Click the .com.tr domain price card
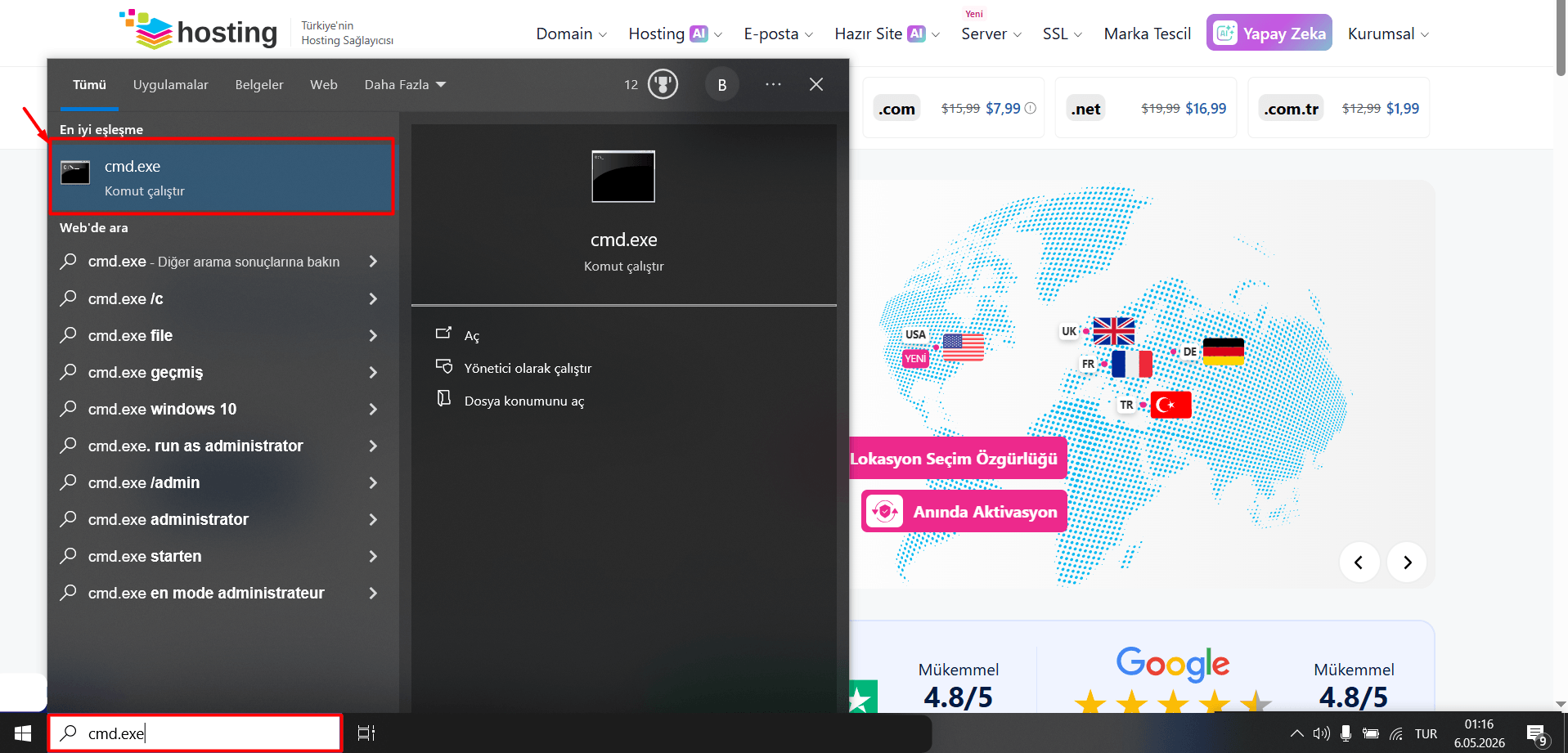 pyautogui.click(x=1339, y=108)
